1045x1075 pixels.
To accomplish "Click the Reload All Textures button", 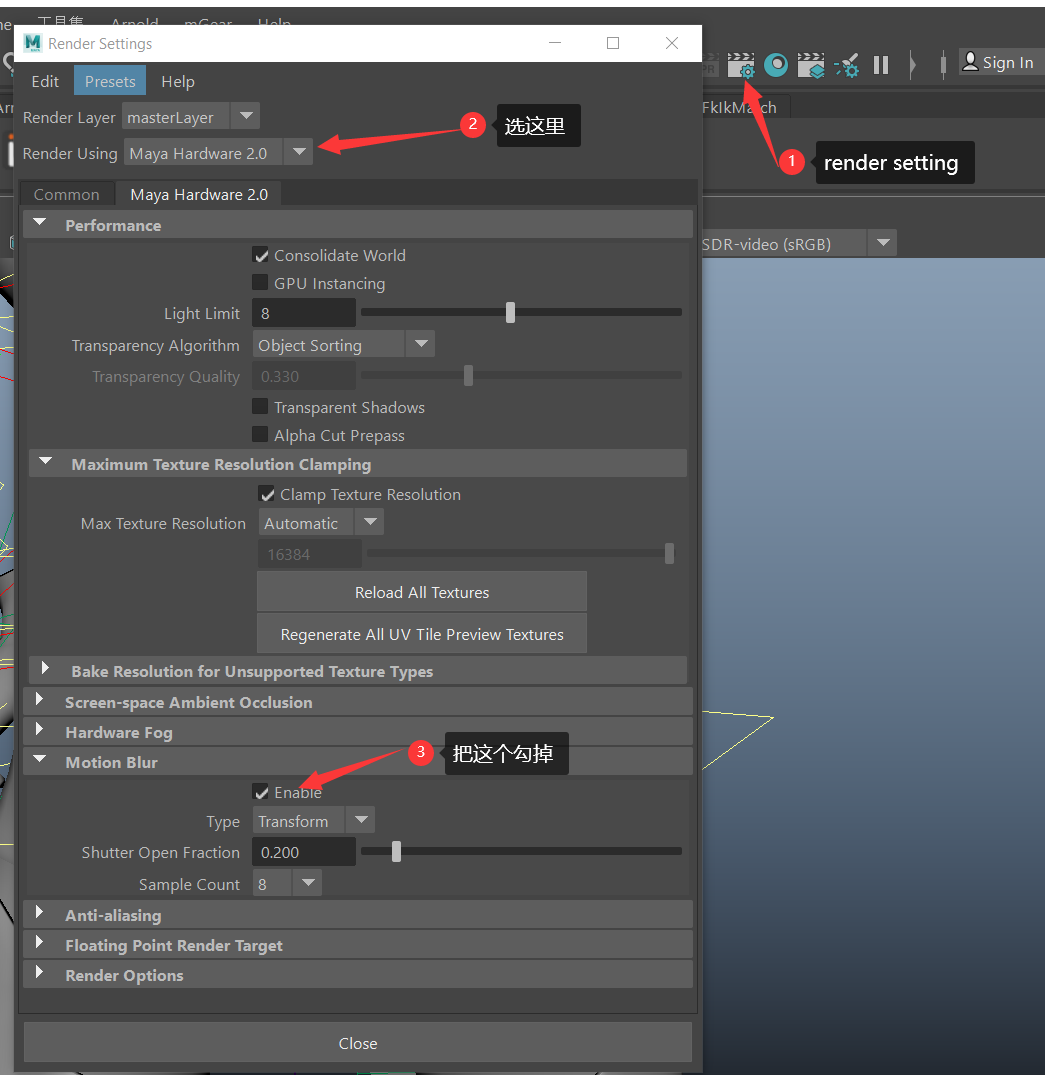I will 422,592.
